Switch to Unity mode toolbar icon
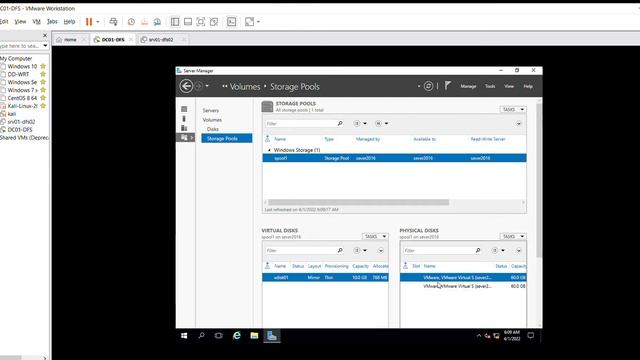The image size is (640, 360). pyautogui.click(x=214, y=22)
